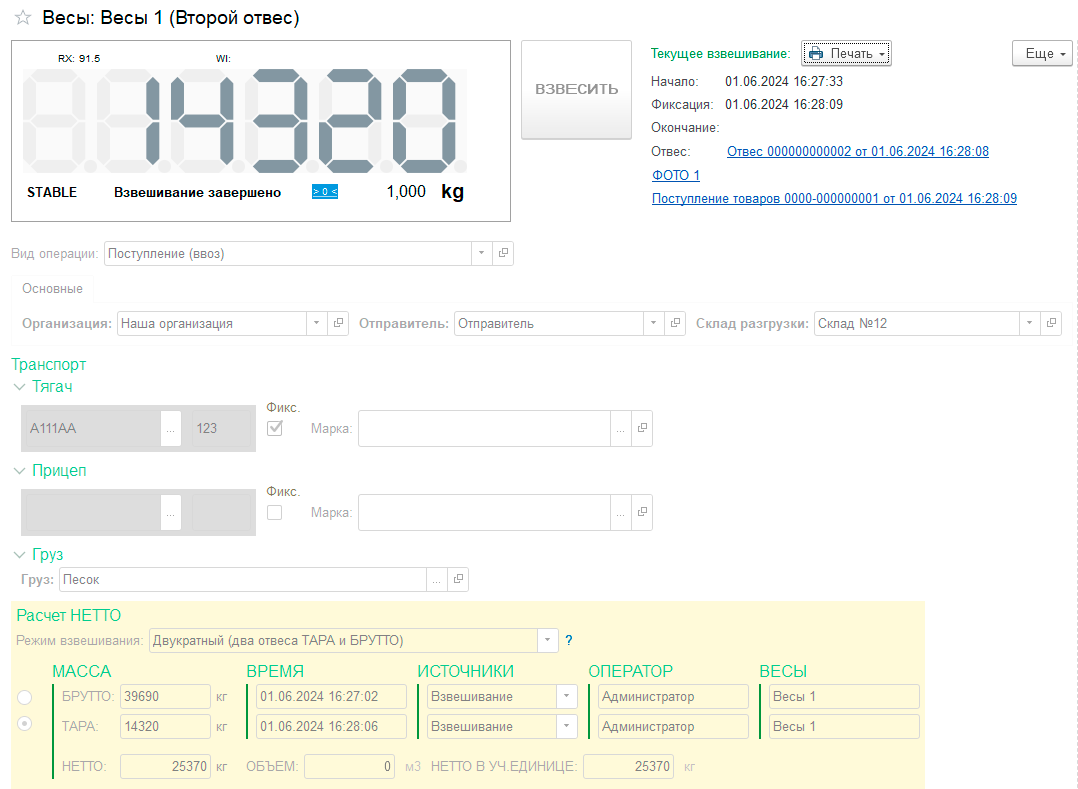Click the zero indicator icon on scale display
The width and height of the screenshot is (1078, 789).
pyautogui.click(x=324, y=192)
